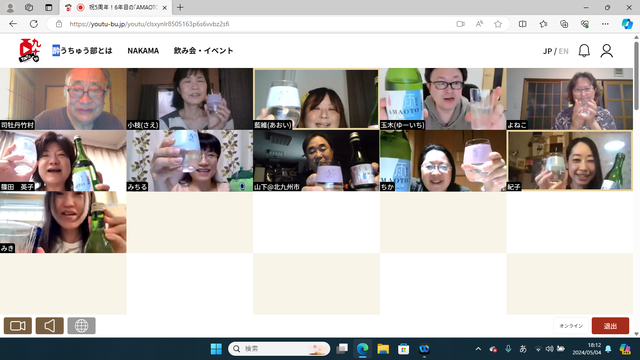This screenshot has height=360, width=640.
Task: Select the みき video tile
Action: point(63,222)
